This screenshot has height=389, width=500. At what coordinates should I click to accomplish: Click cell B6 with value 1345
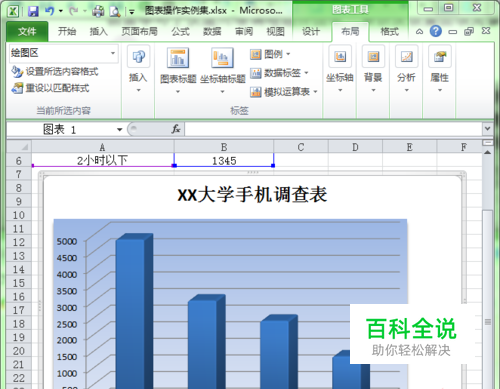tap(224, 160)
